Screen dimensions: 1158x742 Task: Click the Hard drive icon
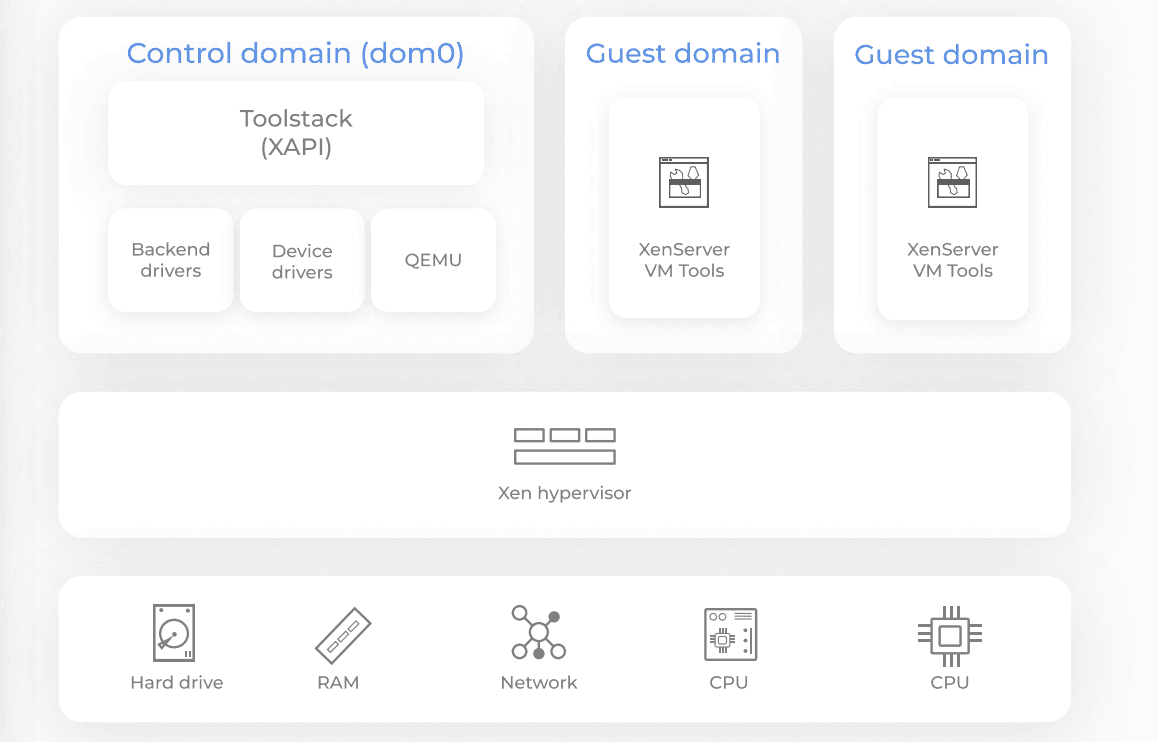[x=174, y=633]
